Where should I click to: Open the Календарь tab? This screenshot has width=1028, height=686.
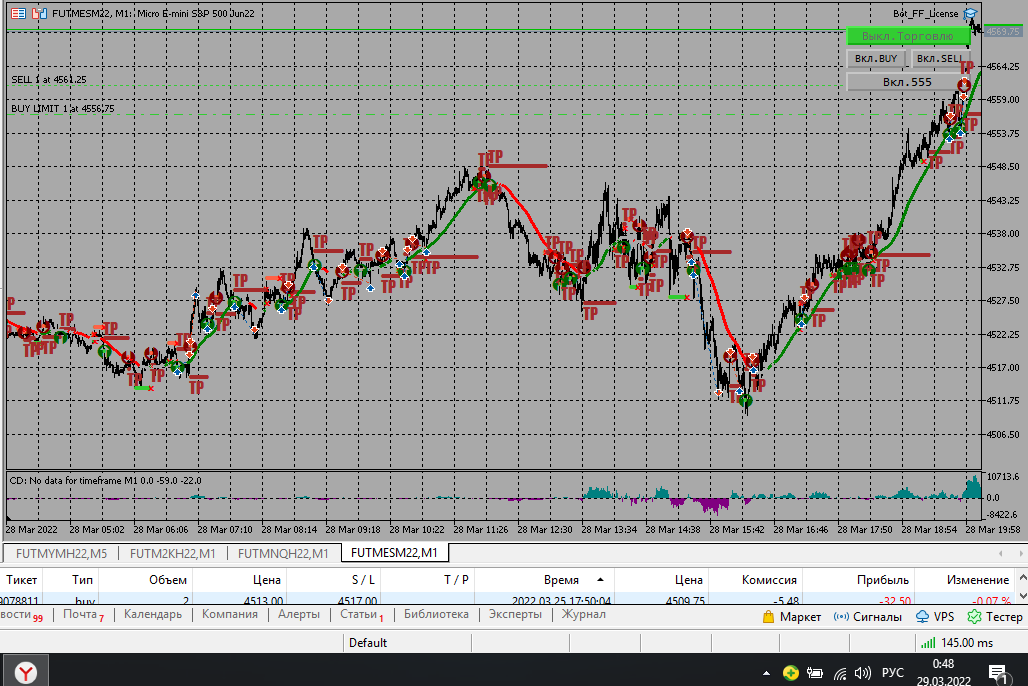(153, 614)
